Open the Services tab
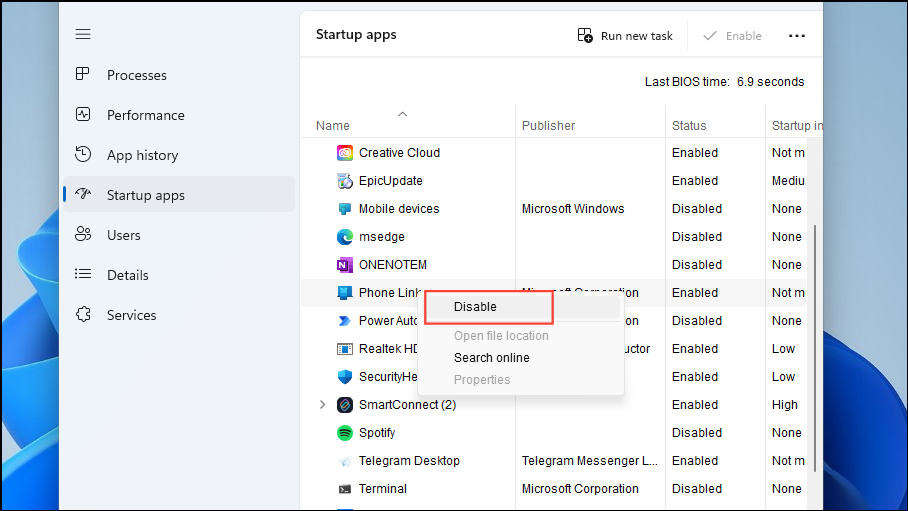908x511 pixels. (179, 315)
